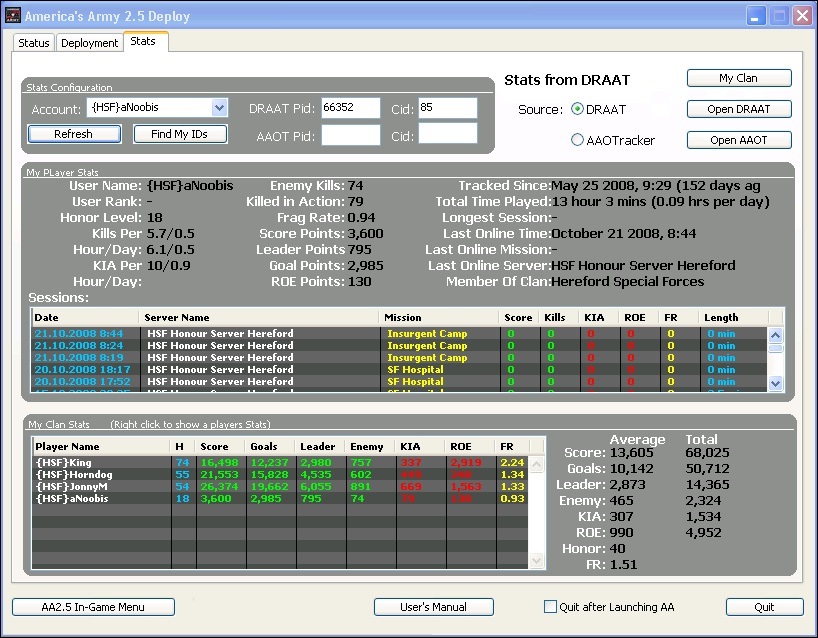Click the America's Army title bar icon

point(13,15)
